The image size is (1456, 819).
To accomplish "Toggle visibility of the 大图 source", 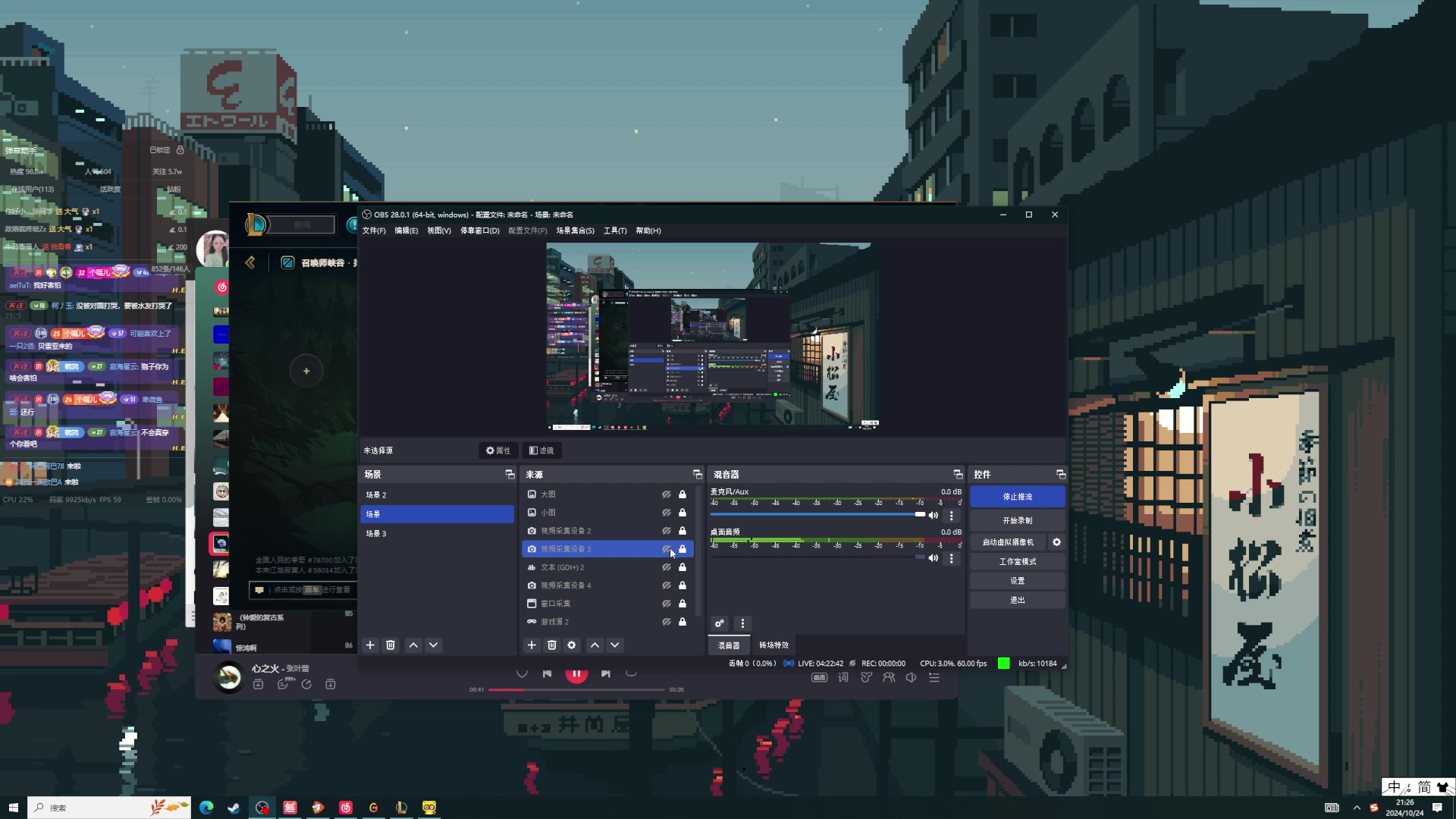I will [x=666, y=494].
